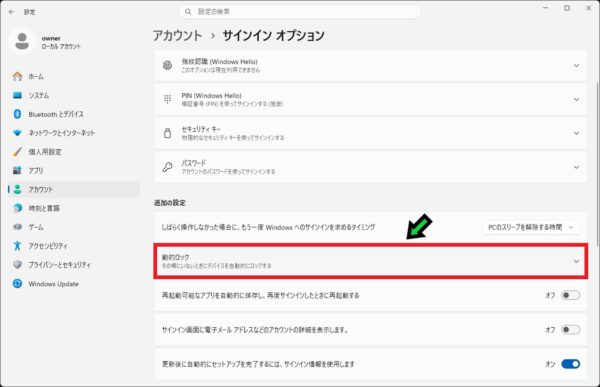The image size is (600, 387).
Task: Click the fingerprint recognition icon
Action: [167, 65]
